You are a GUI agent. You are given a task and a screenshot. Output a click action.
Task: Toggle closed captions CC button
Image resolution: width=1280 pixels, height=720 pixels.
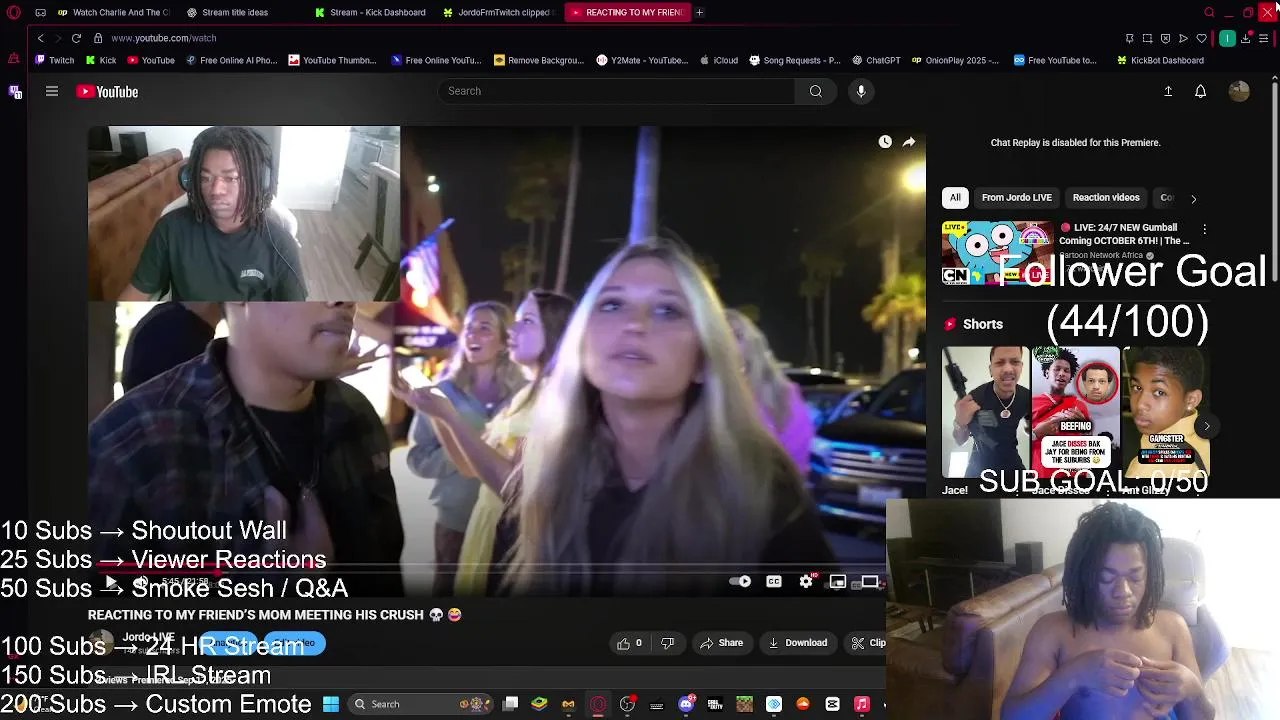tap(774, 582)
